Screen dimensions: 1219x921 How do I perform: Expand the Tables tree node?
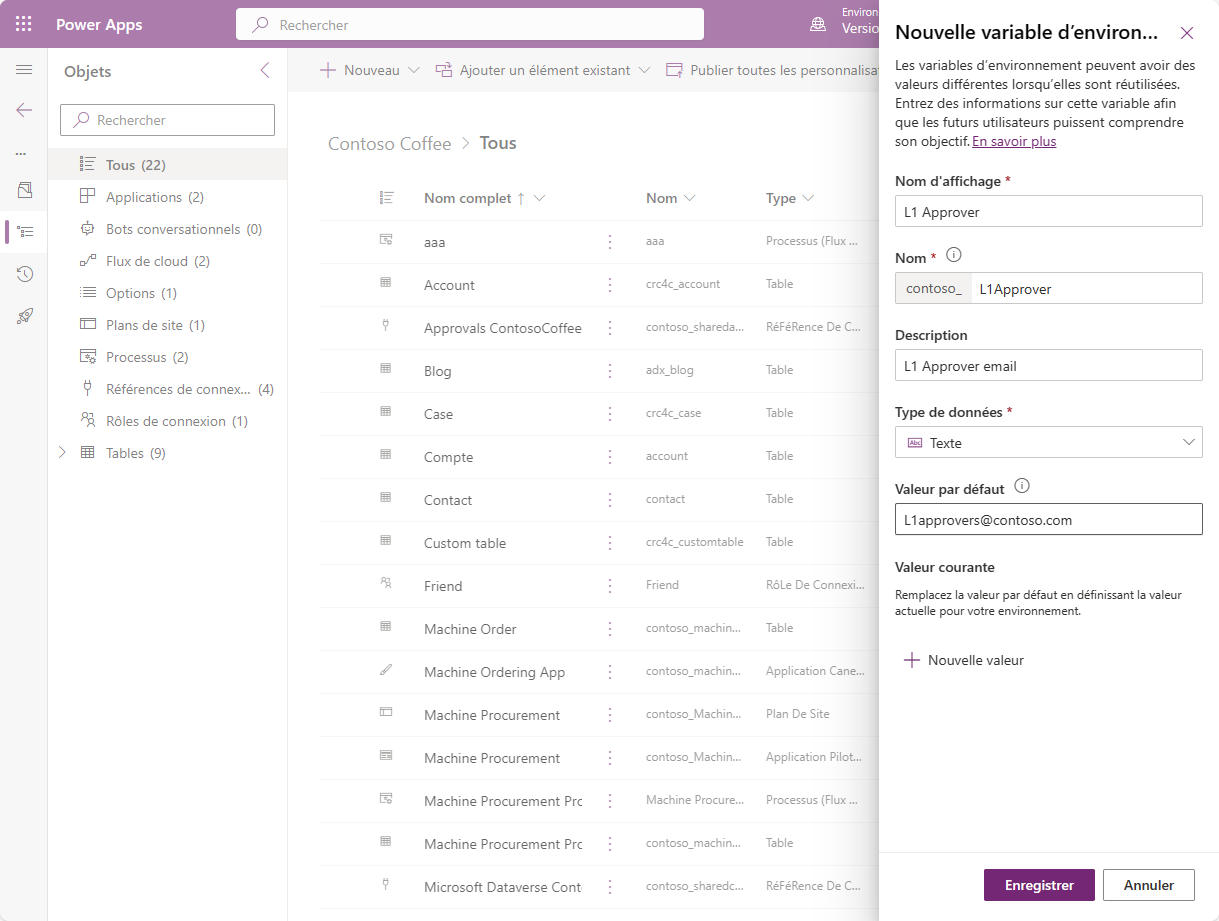[x=63, y=453]
